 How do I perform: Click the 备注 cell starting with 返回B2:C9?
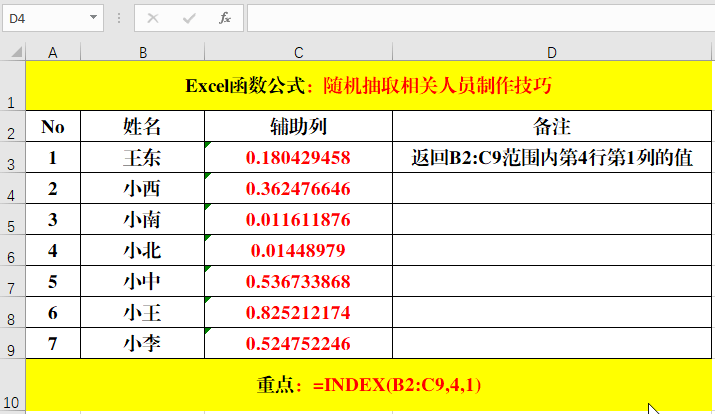point(552,158)
